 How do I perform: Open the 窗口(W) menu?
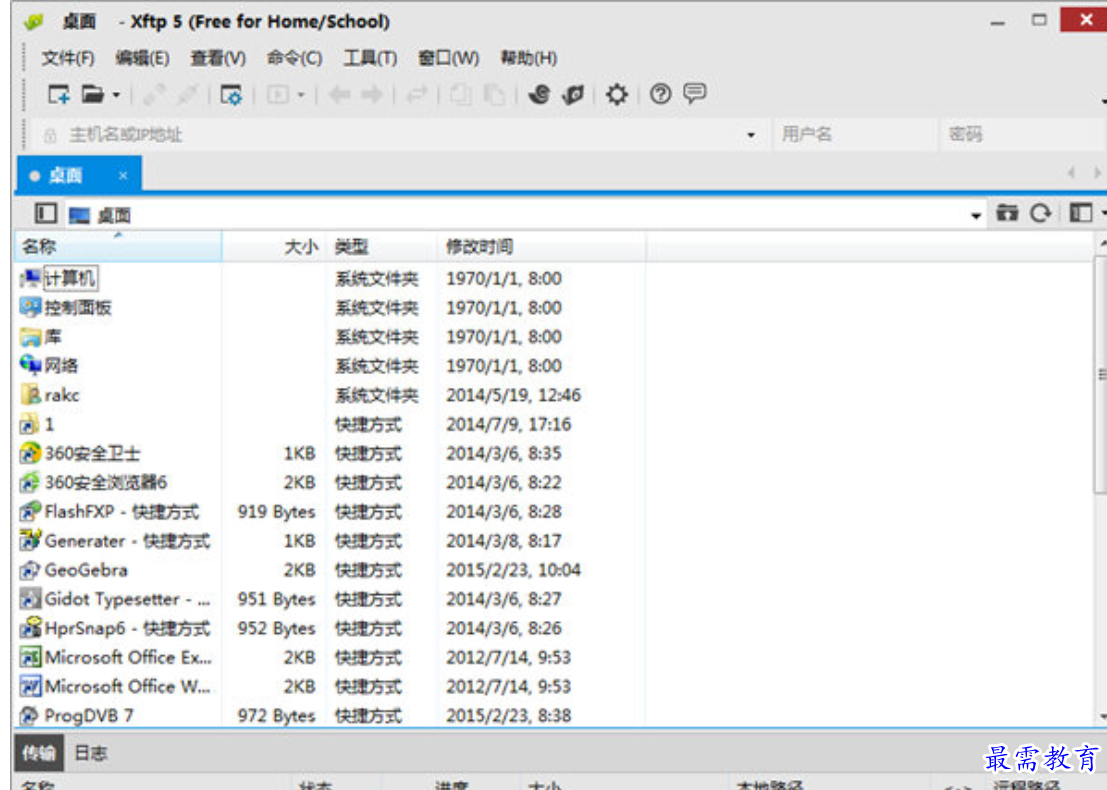click(x=448, y=58)
